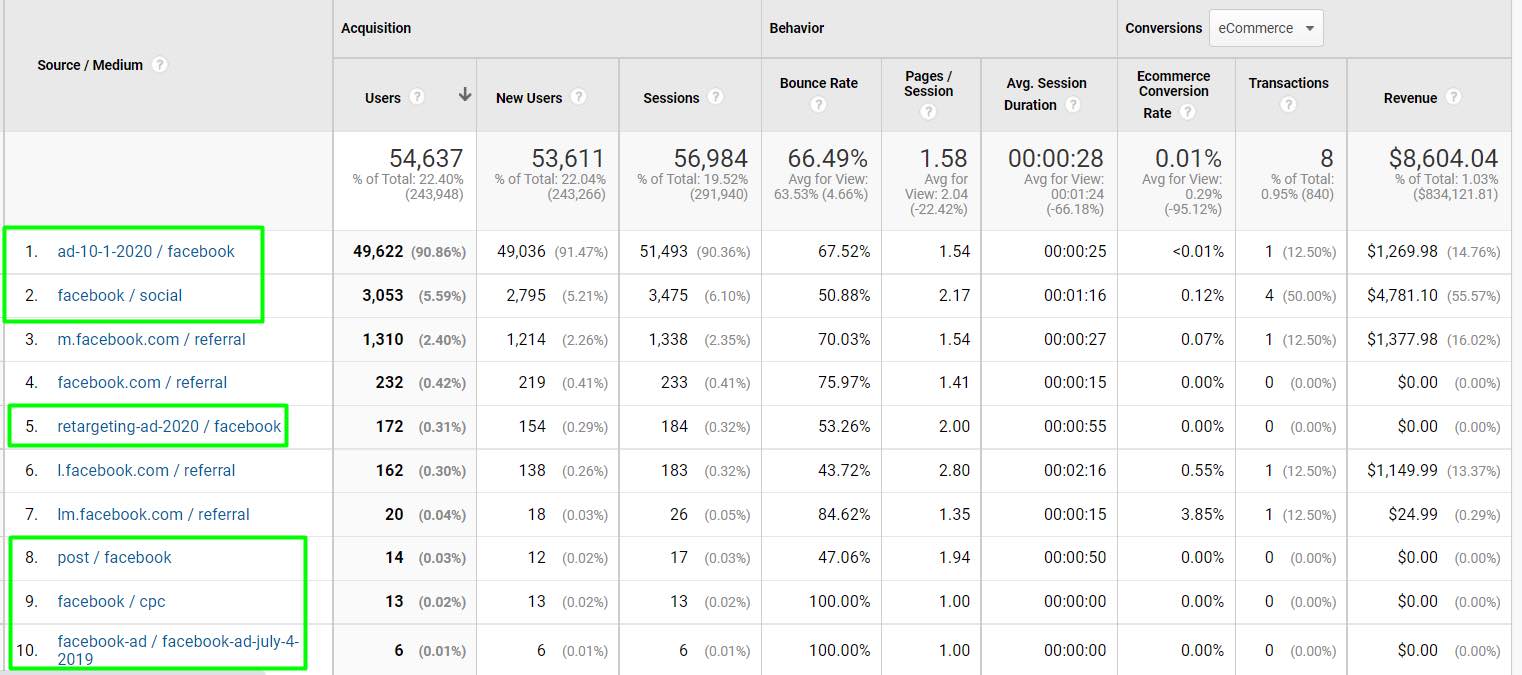Screen dimensions: 1522x675
Task: Open help icon beside Avg. Session Duration
Action: tap(1072, 105)
